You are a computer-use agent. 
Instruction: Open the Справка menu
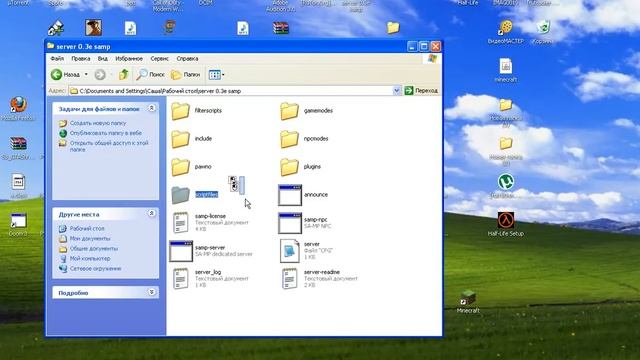tap(187, 59)
